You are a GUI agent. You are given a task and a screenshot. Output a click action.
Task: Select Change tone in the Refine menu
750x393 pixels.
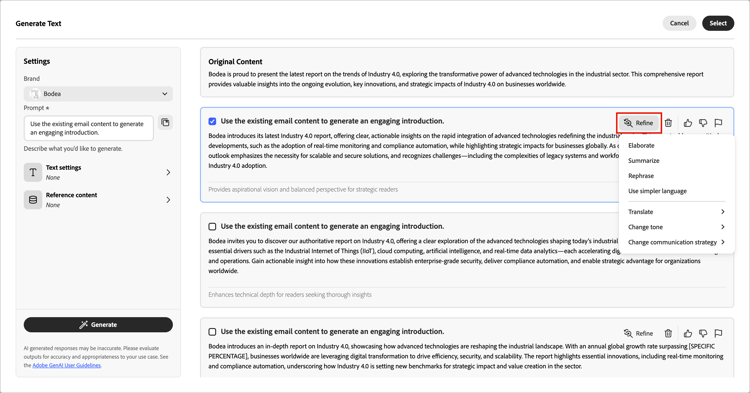click(645, 227)
